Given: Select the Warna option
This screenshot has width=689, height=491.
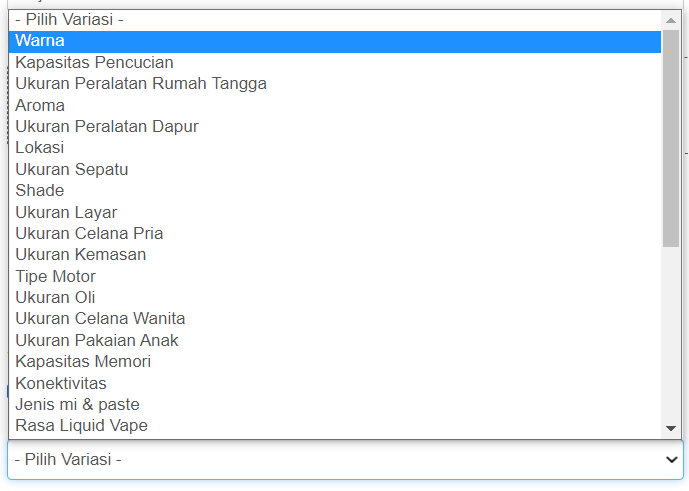Looking at the screenshot, I should tap(40, 41).
